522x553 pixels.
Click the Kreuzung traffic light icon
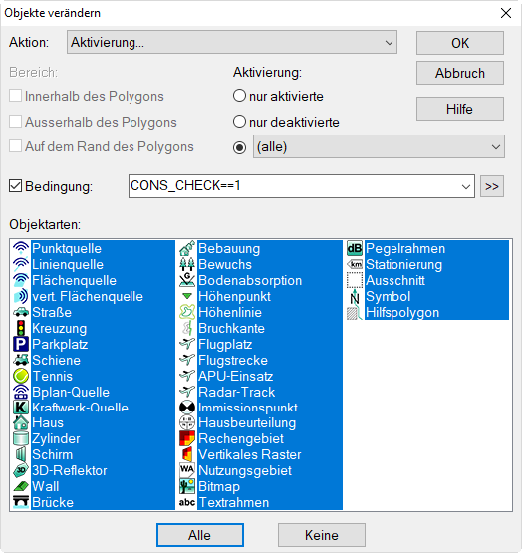coord(21,328)
